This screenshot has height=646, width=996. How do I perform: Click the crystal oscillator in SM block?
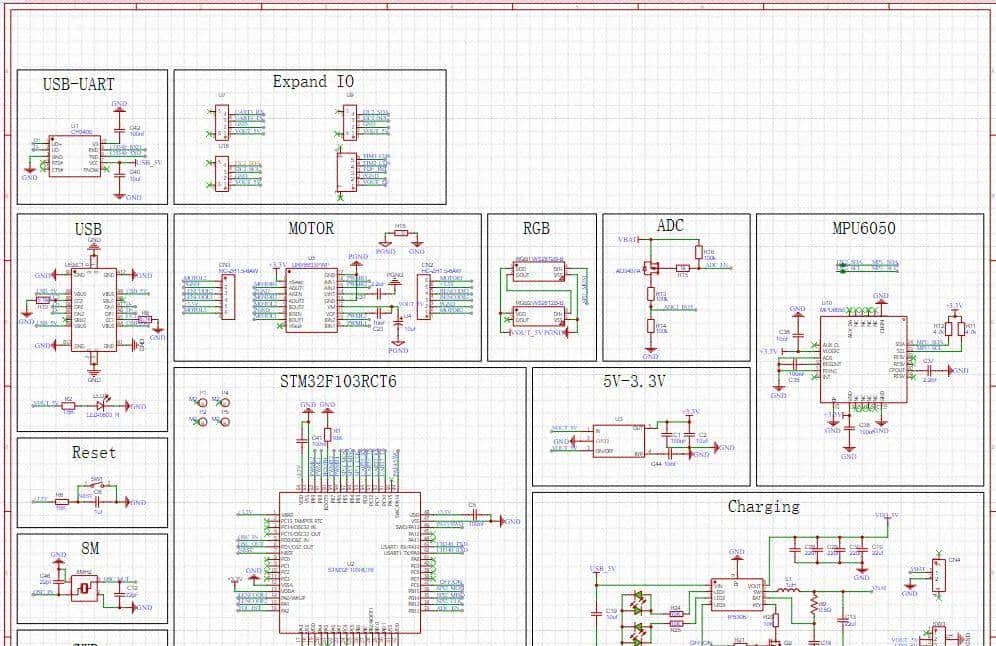click(x=86, y=589)
